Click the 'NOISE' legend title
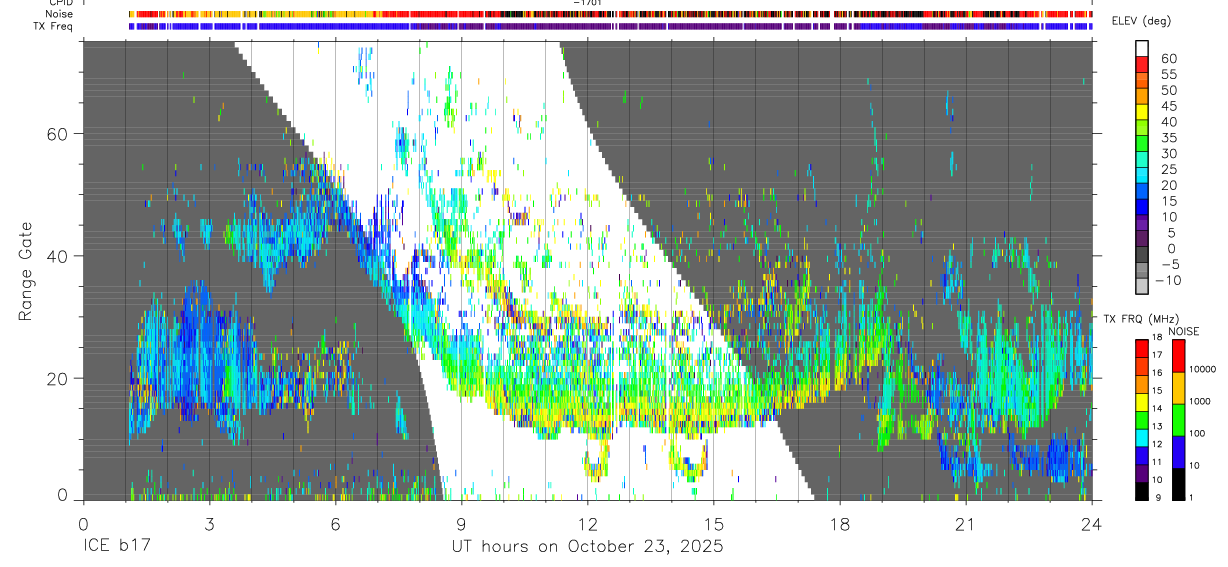The height and width of the screenshot is (567, 1228). (1184, 331)
